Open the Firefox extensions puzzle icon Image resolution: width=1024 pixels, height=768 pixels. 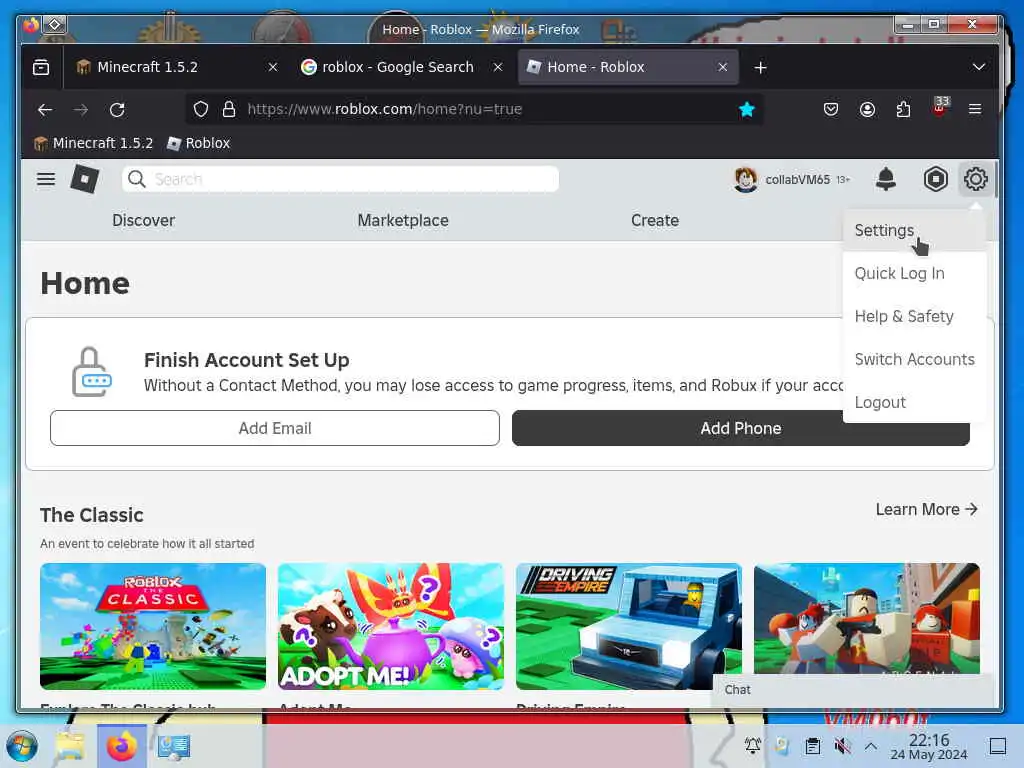[x=903, y=109]
